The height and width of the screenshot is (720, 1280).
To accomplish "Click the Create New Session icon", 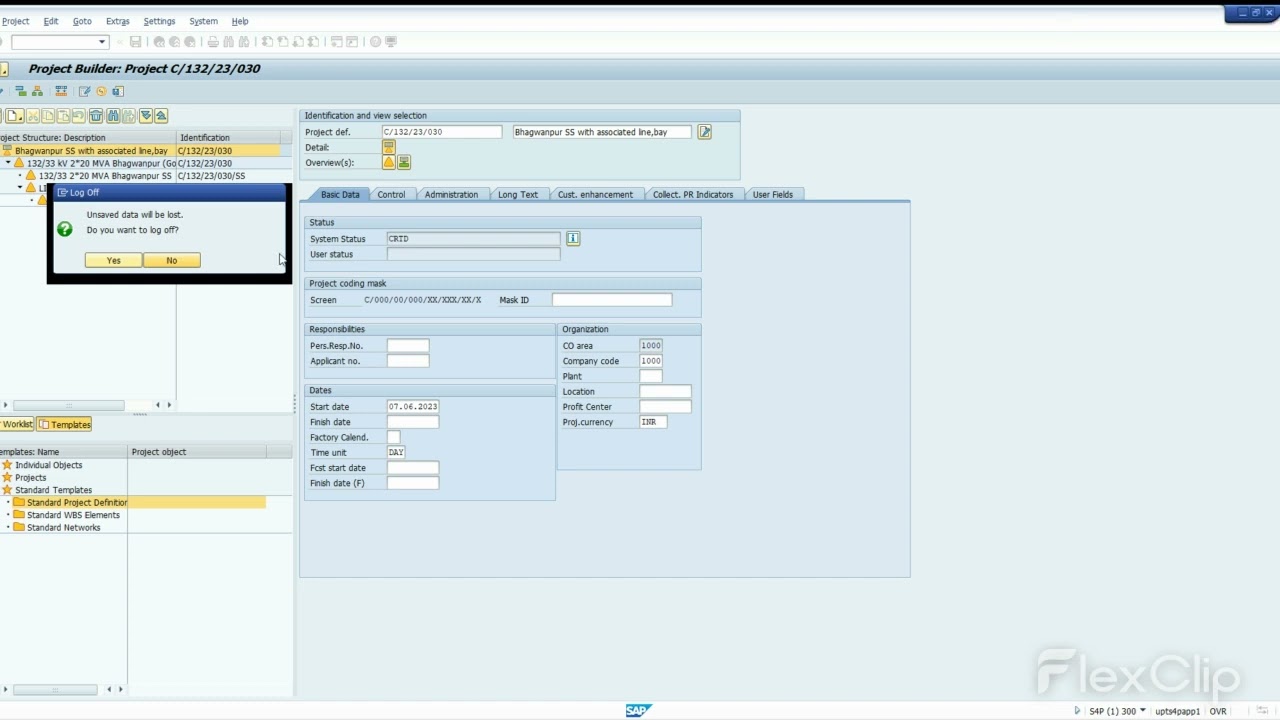I will coord(337,42).
